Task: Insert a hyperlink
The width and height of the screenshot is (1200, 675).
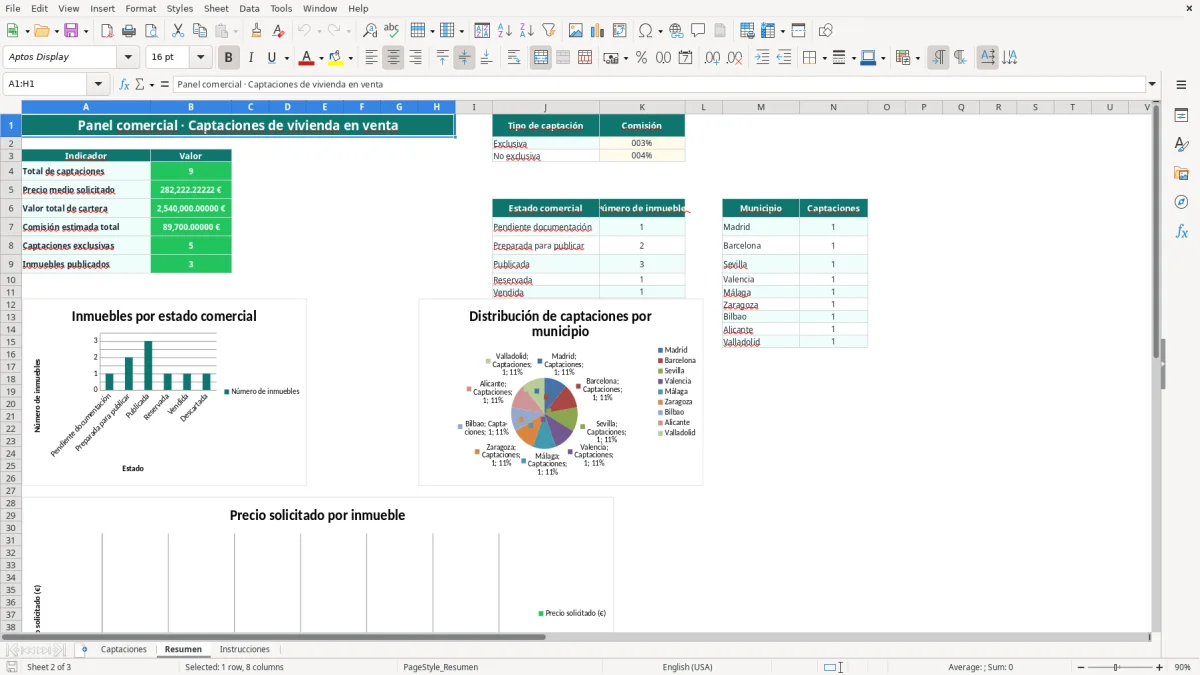Action: click(676, 31)
